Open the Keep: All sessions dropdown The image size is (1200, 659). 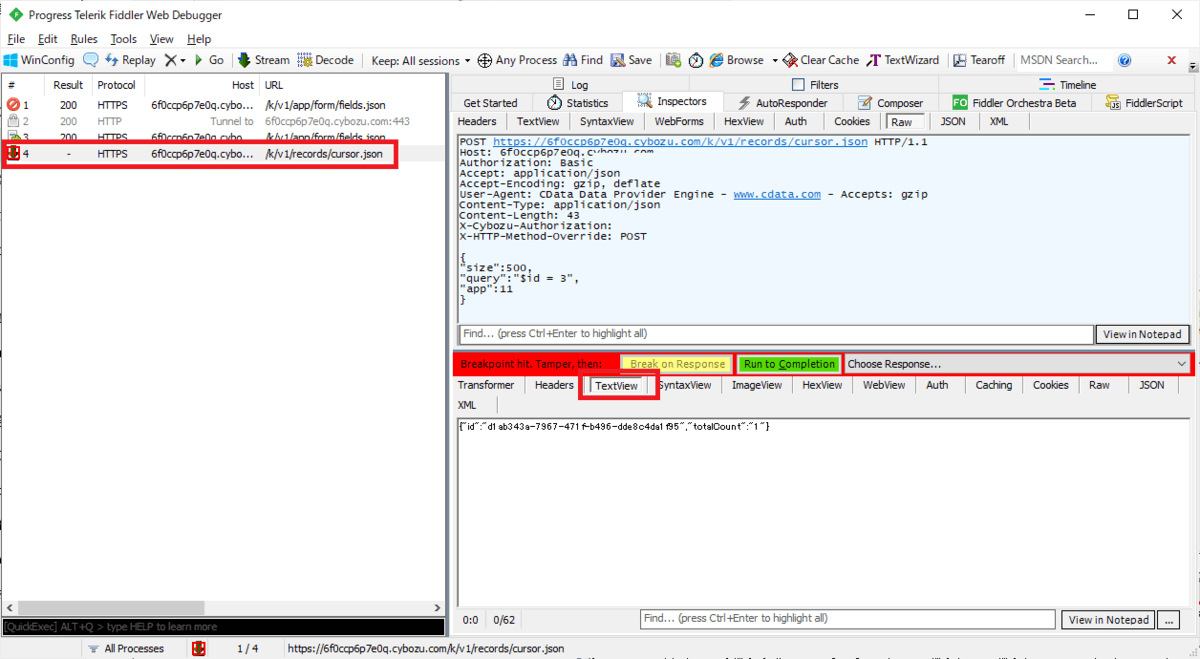[x=421, y=60]
